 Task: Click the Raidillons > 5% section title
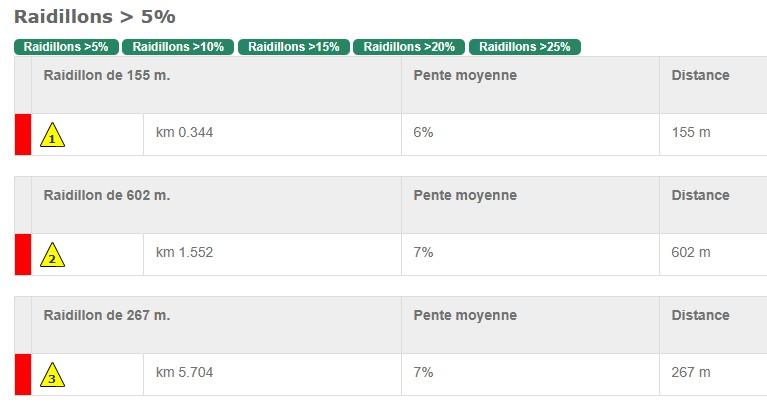click(x=95, y=17)
